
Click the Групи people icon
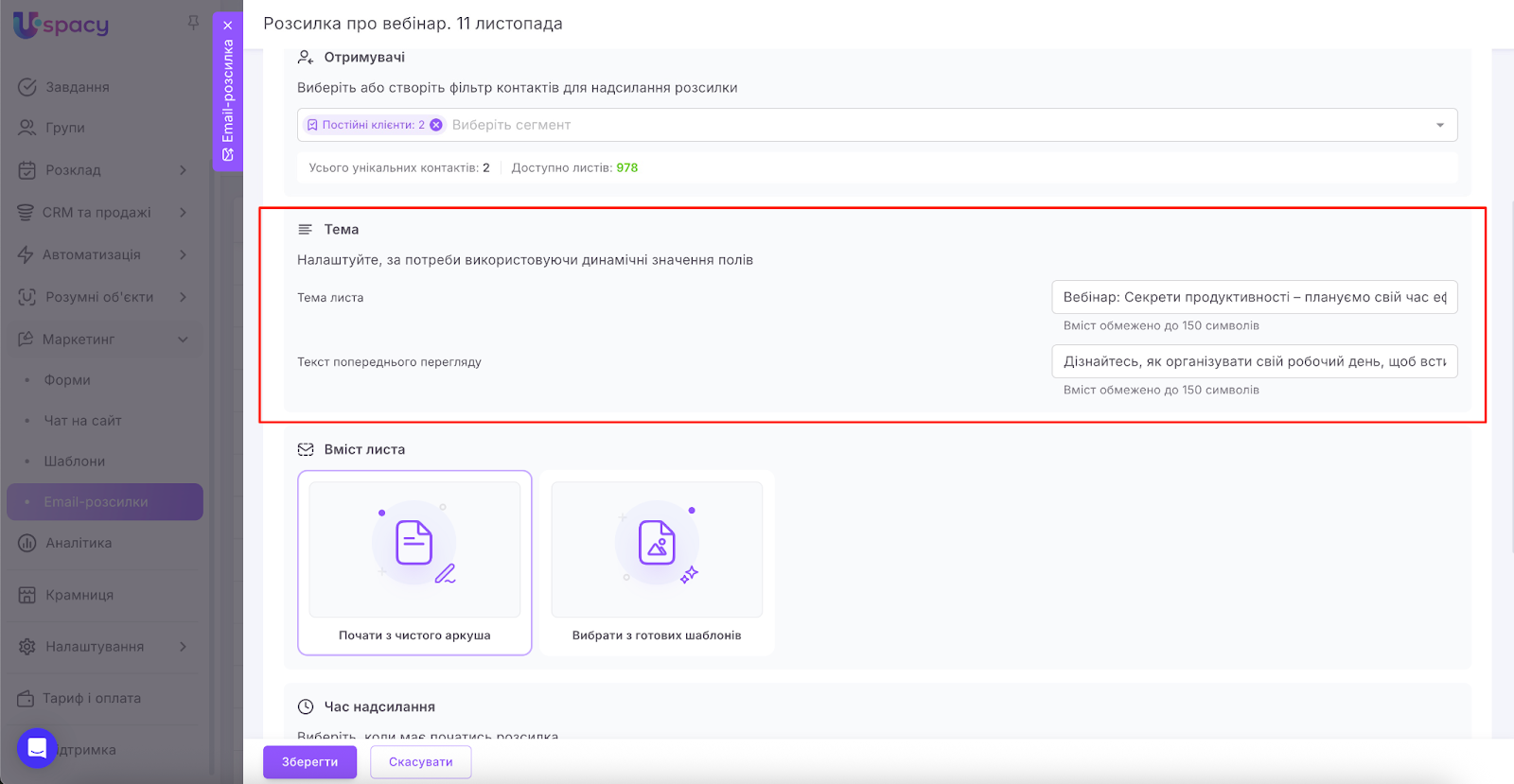click(26, 128)
